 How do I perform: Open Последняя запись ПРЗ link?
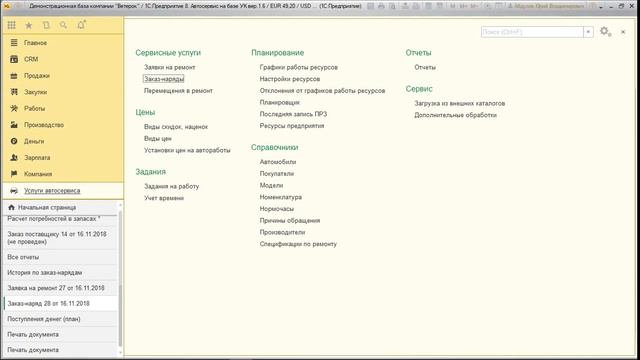tap(293, 114)
